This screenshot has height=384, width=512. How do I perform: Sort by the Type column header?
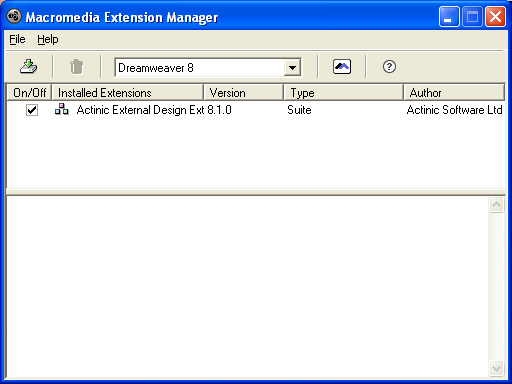click(x=344, y=92)
